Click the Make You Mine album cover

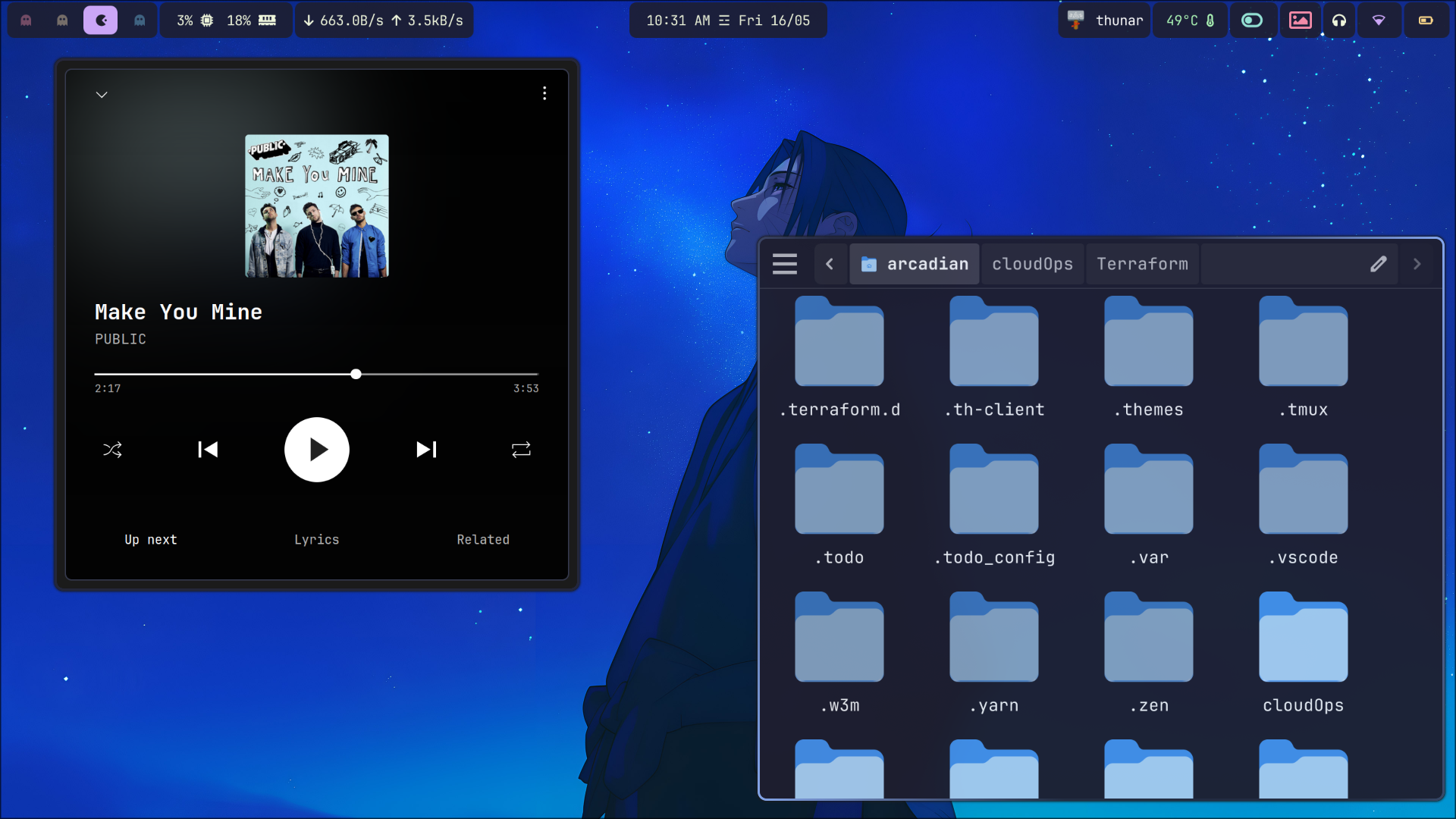[x=317, y=206]
